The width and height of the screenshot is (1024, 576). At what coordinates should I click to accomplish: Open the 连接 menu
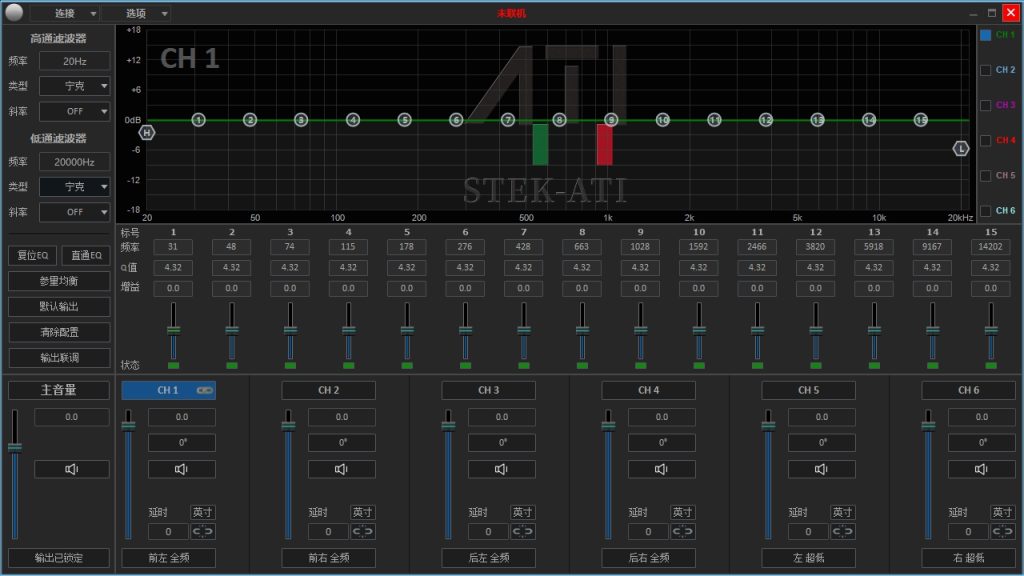click(x=65, y=13)
